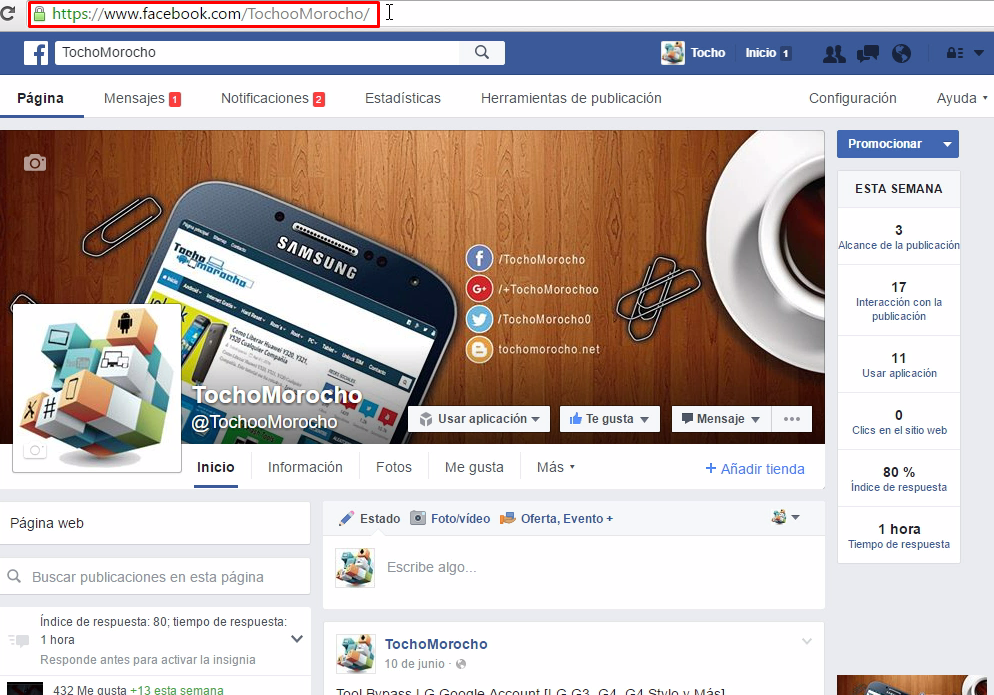The width and height of the screenshot is (994, 695).
Task: Click the Facebook search input field
Action: pos(257,53)
